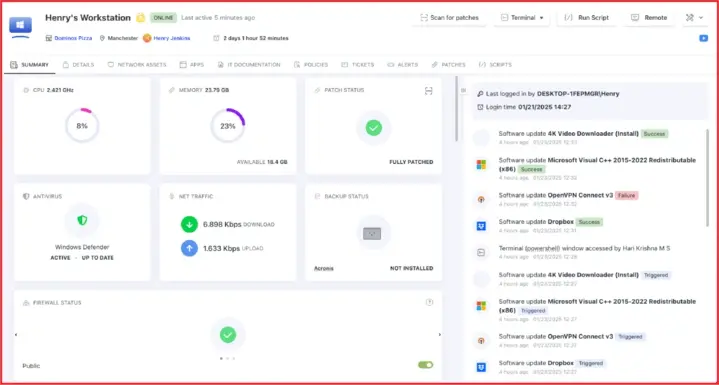Screen dimensions: 719x385
Task: Click the scan icon in Patch Status card
Action: pos(428,91)
